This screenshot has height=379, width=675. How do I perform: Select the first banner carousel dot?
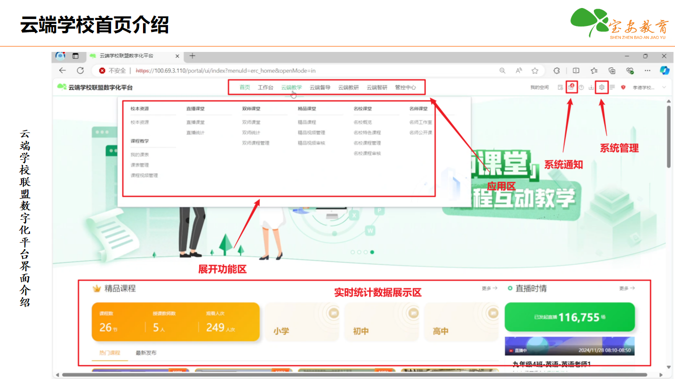click(353, 252)
